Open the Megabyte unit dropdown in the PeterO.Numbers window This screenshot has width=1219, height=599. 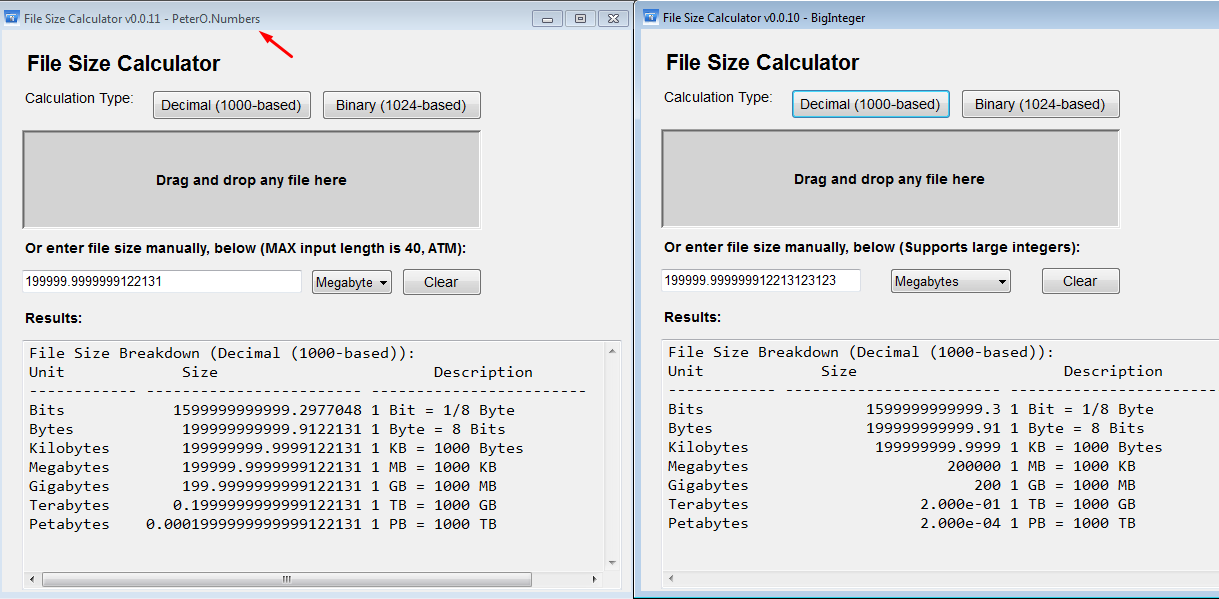352,282
